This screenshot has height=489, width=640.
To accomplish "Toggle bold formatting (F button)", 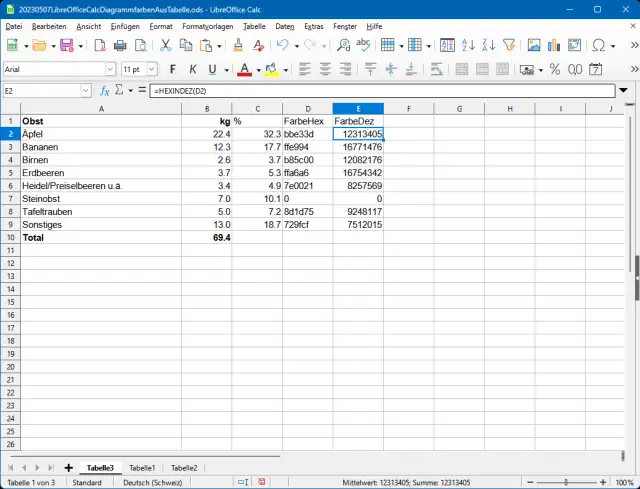I will coord(172,69).
